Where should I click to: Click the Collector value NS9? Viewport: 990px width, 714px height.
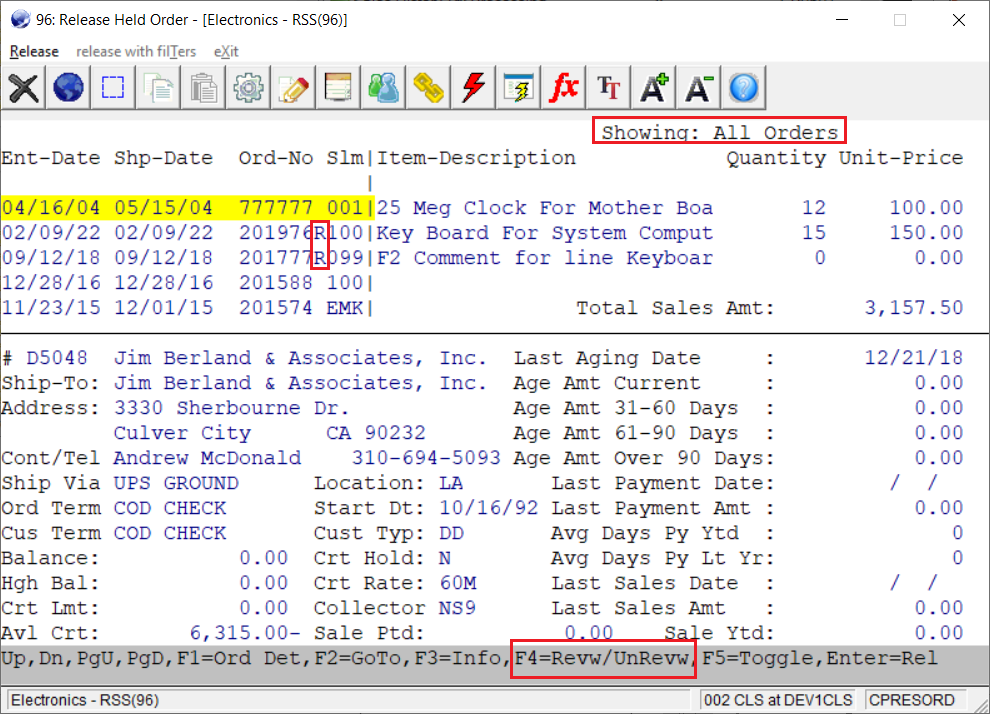click(458, 608)
